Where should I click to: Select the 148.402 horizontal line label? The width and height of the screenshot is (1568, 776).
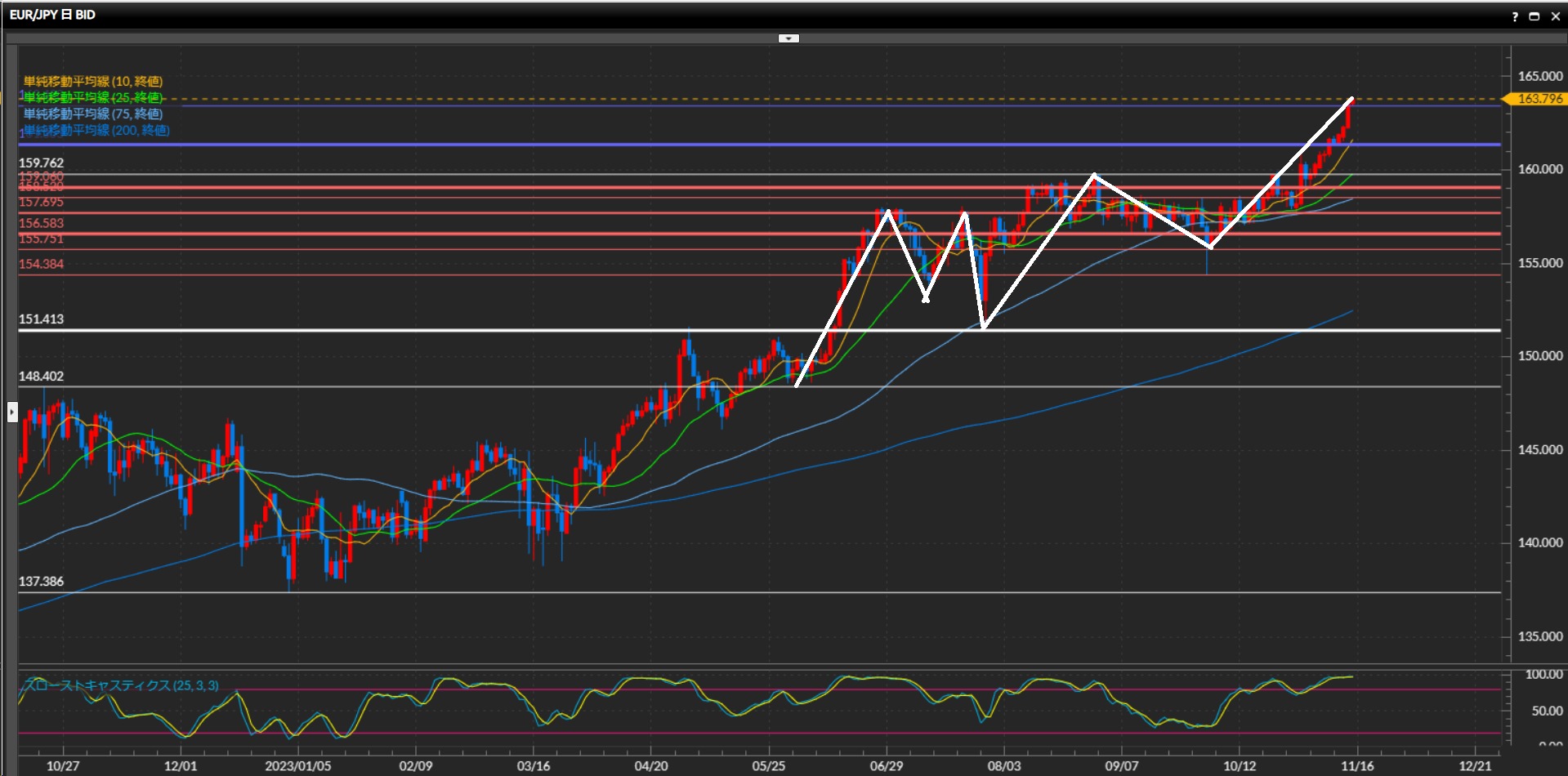tap(42, 377)
